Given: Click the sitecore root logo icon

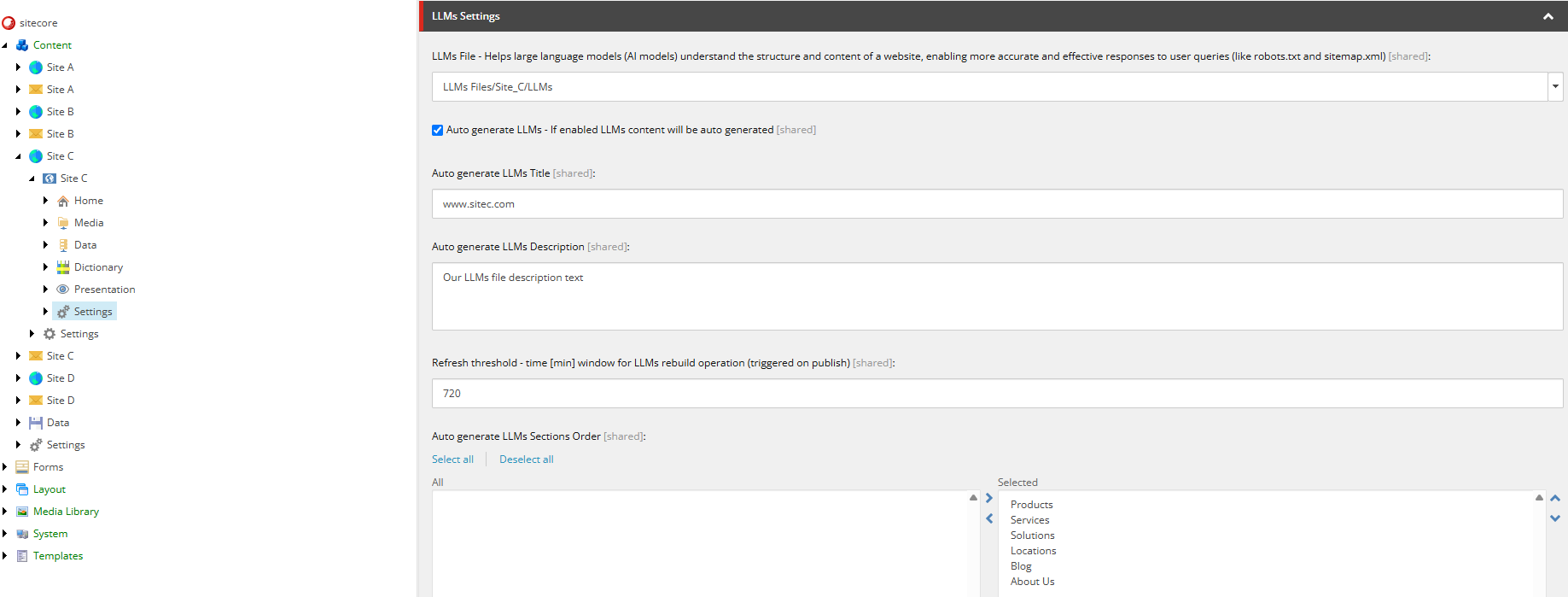Looking at the screenshot, I should point(9,23).
